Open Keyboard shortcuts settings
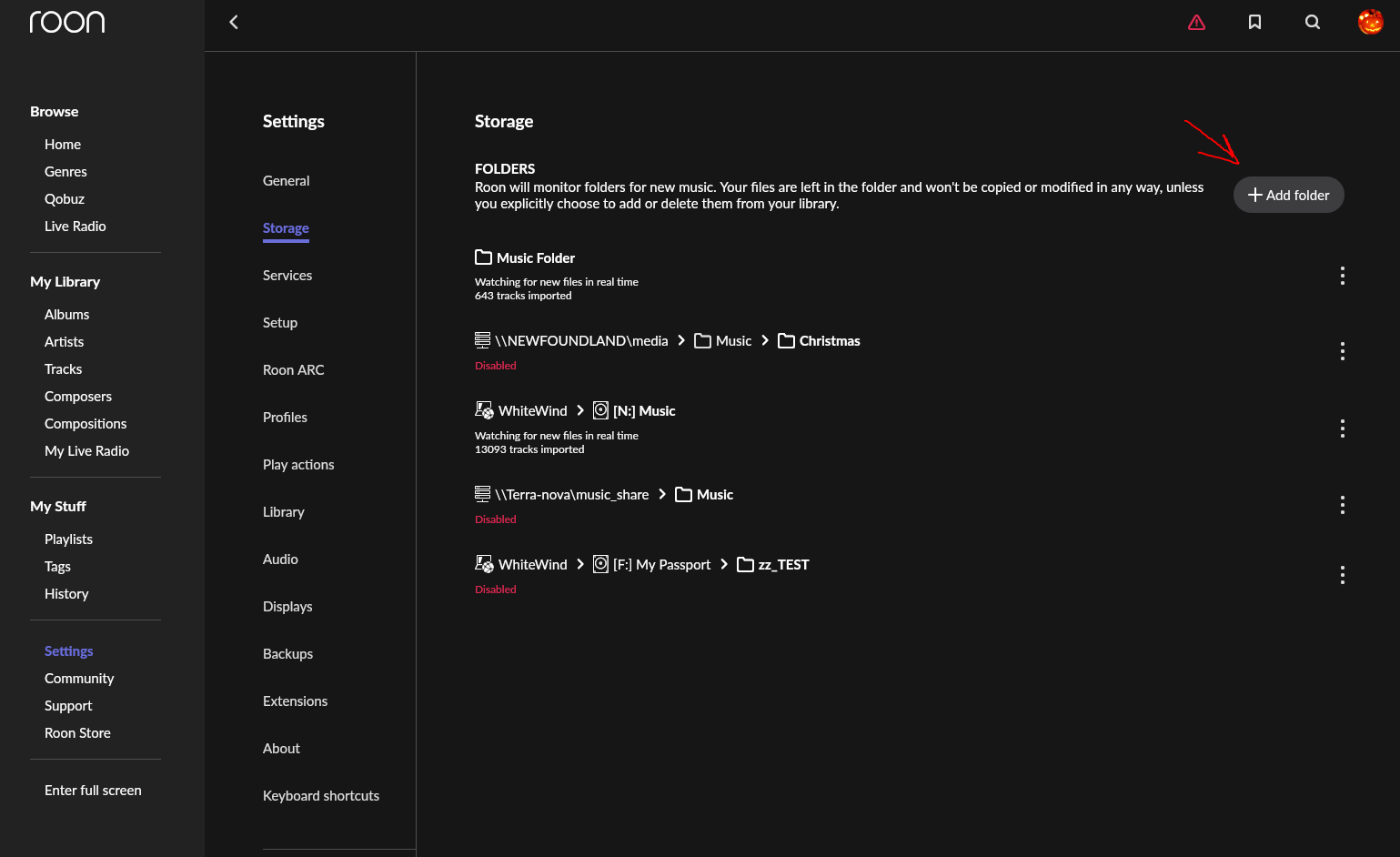 pos(320,796)
